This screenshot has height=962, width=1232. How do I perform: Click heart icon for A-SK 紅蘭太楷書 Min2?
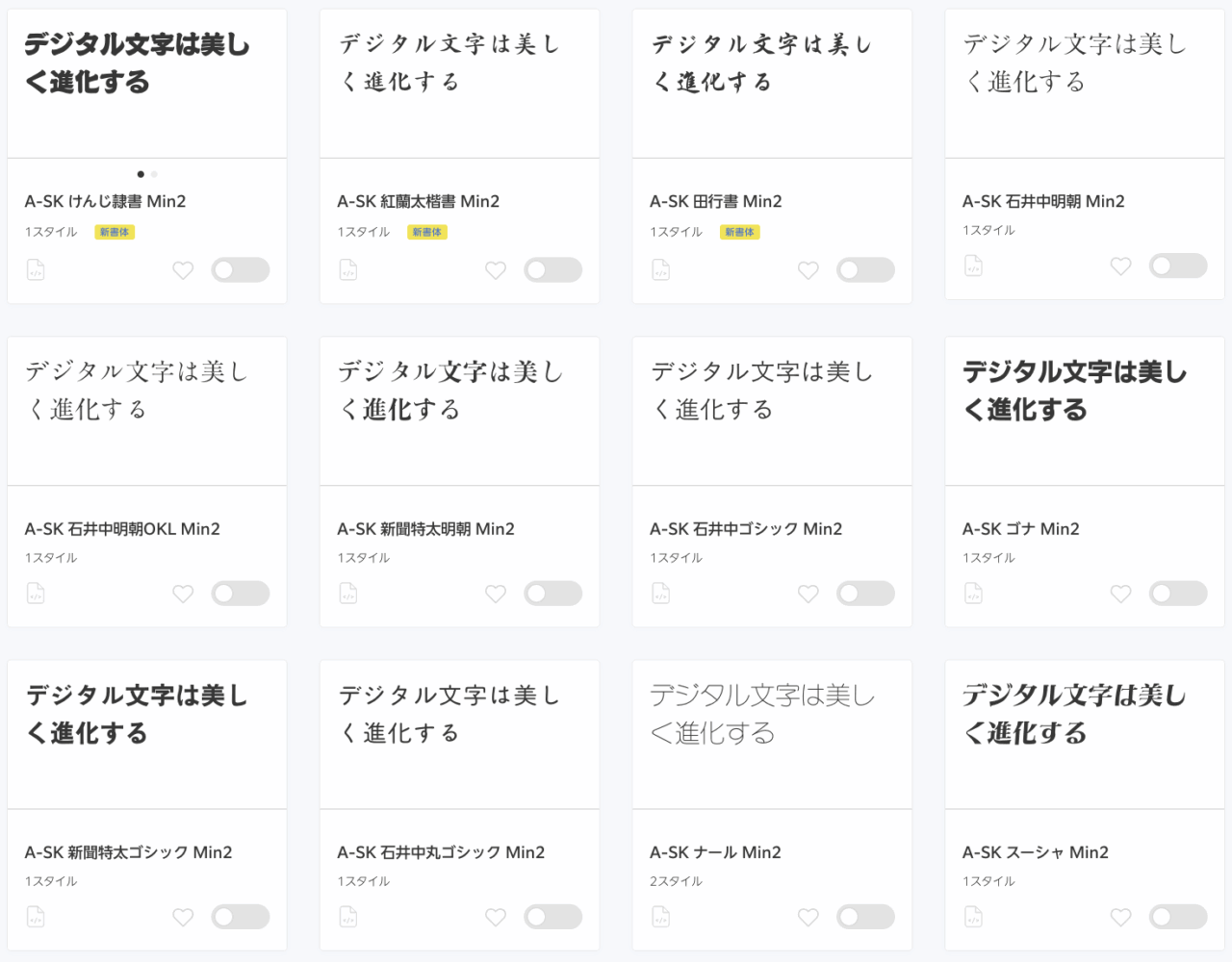tap(496, 270)
